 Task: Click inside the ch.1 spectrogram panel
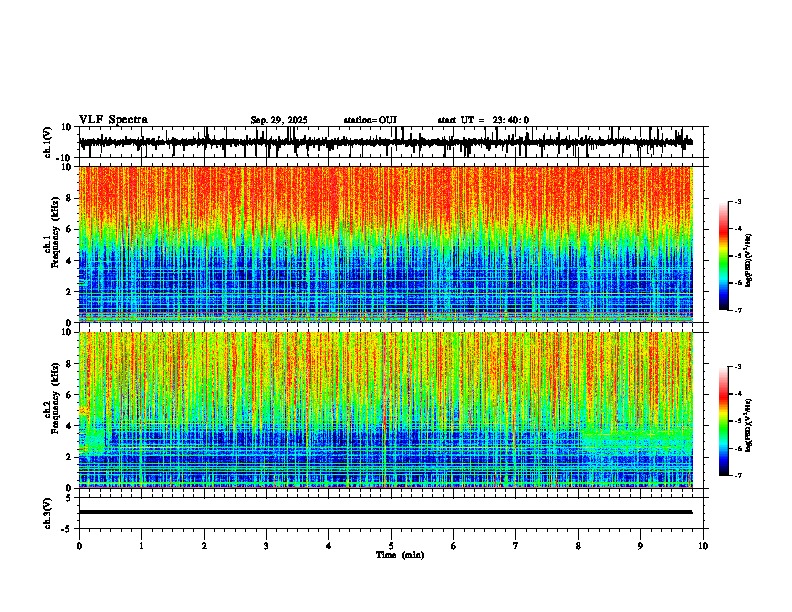pyautogui.click(x=386, y=244)
